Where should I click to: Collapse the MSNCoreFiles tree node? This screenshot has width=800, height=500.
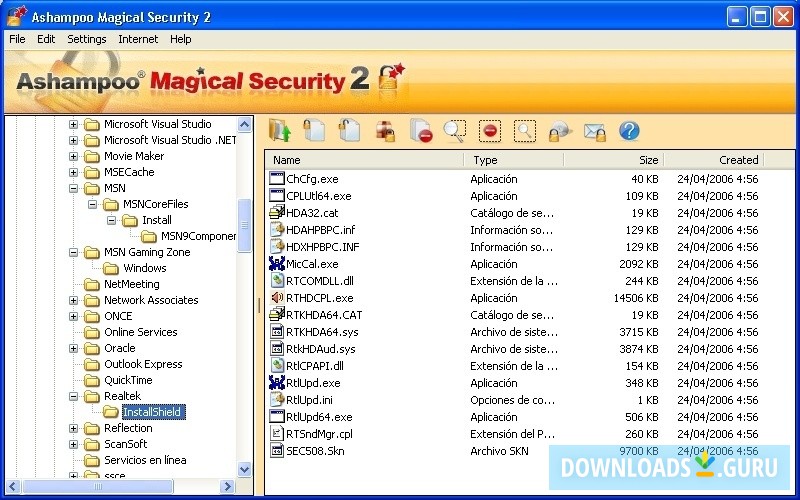pos(92,204)
